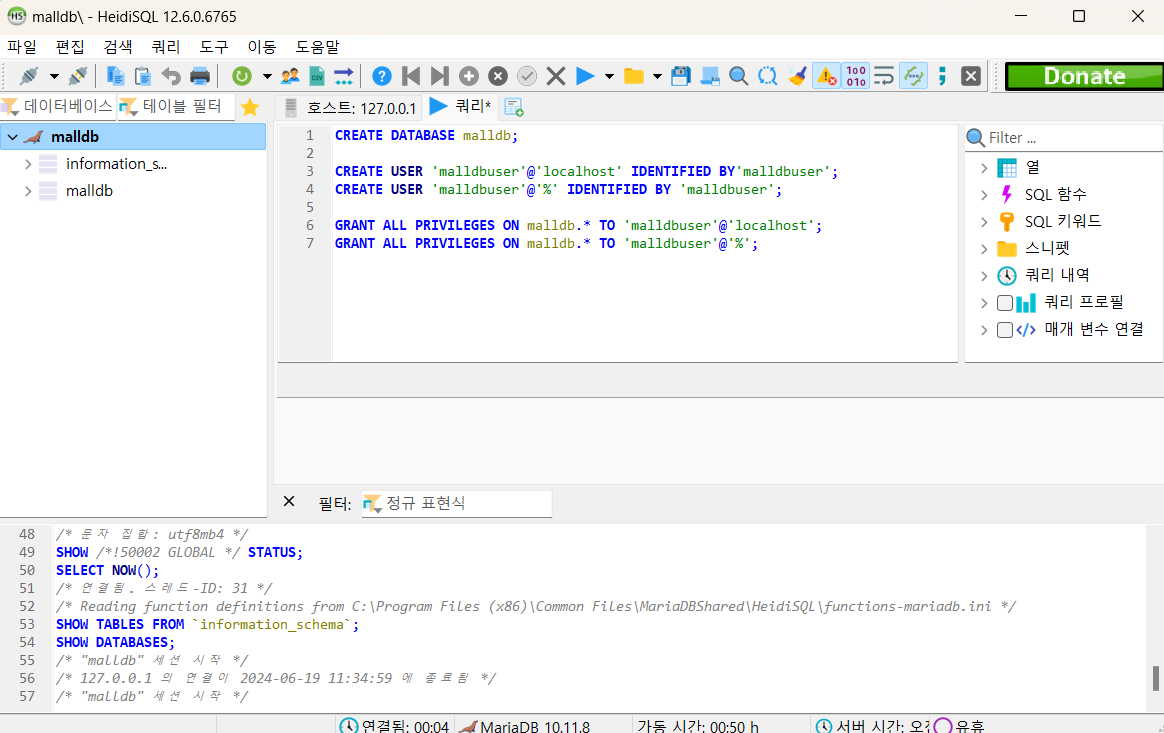Go to last row icon
This screenshot has height=733, width=1164.
tap(439, 76)
